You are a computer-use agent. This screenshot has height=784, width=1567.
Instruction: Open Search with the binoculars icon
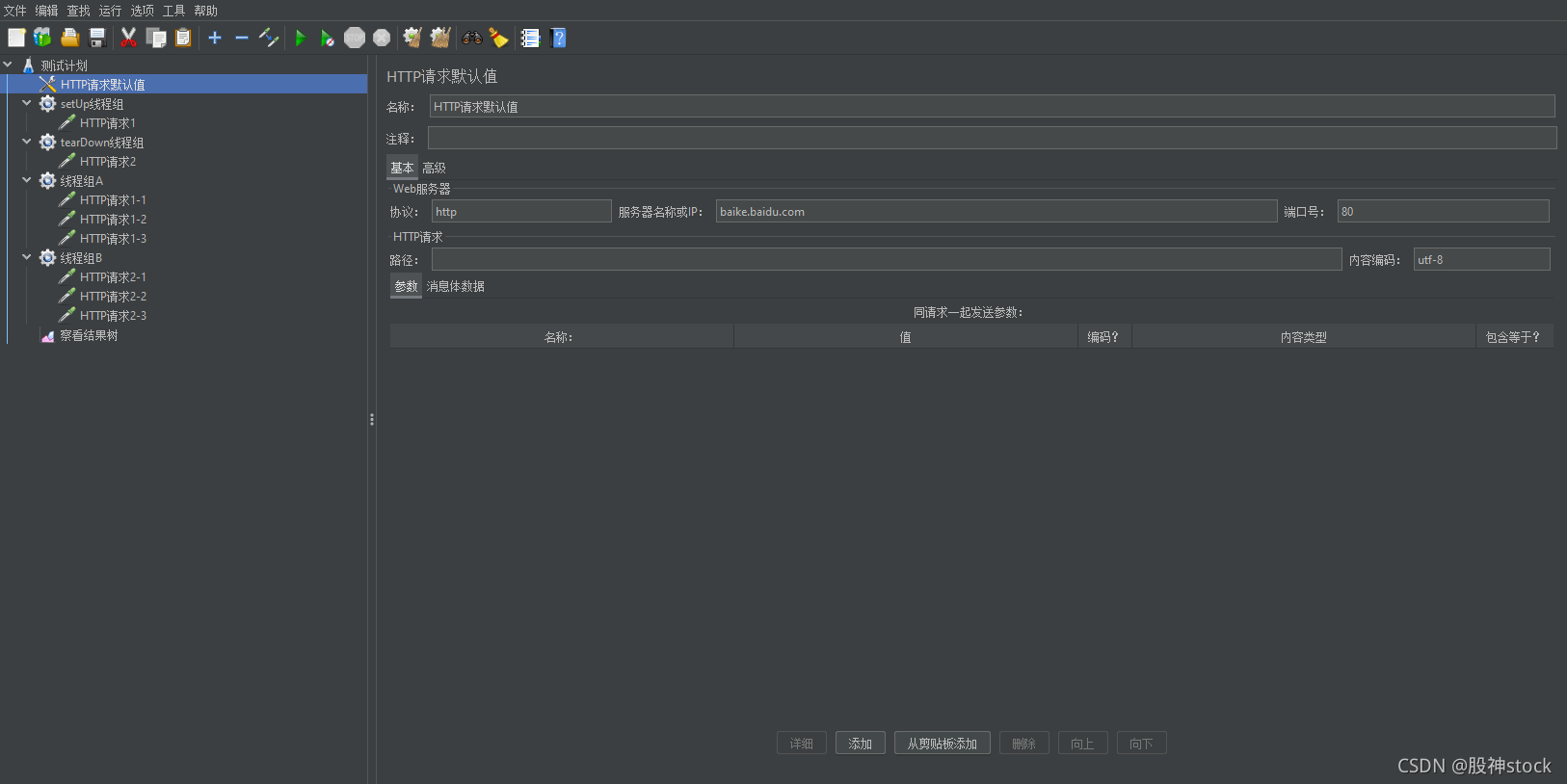(472, 38)
